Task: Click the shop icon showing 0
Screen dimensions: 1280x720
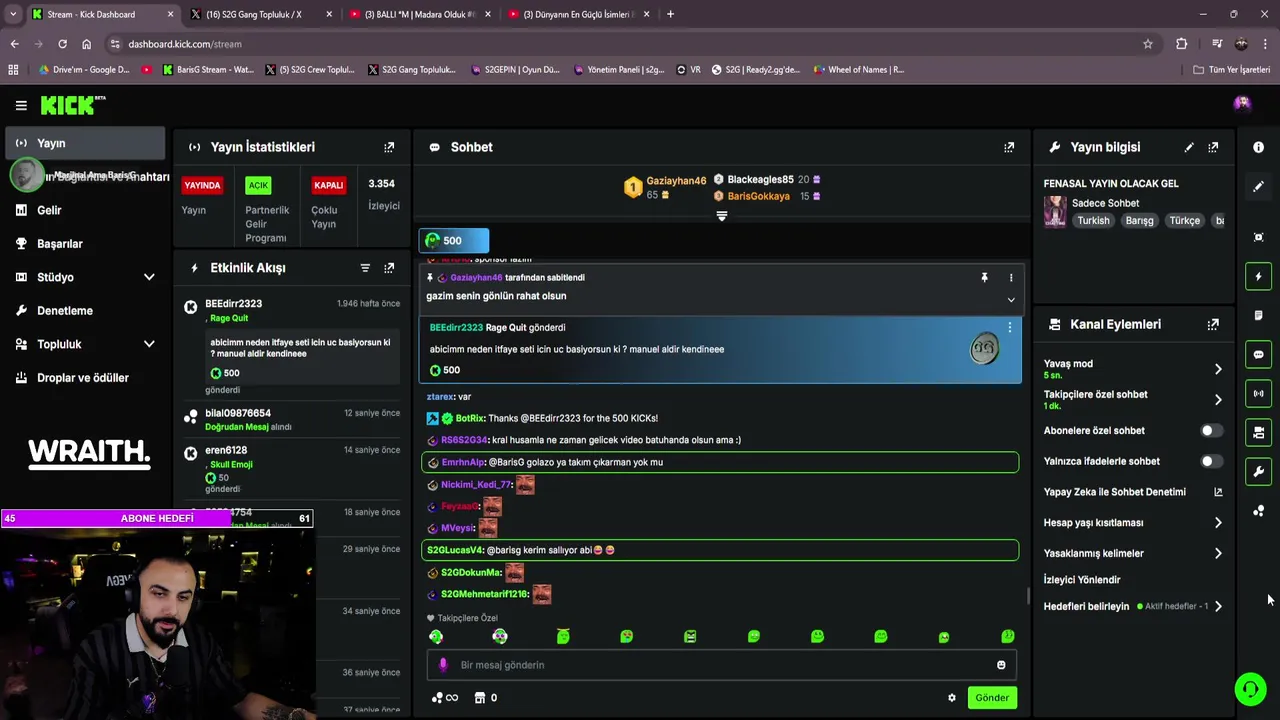Action: 486,698
